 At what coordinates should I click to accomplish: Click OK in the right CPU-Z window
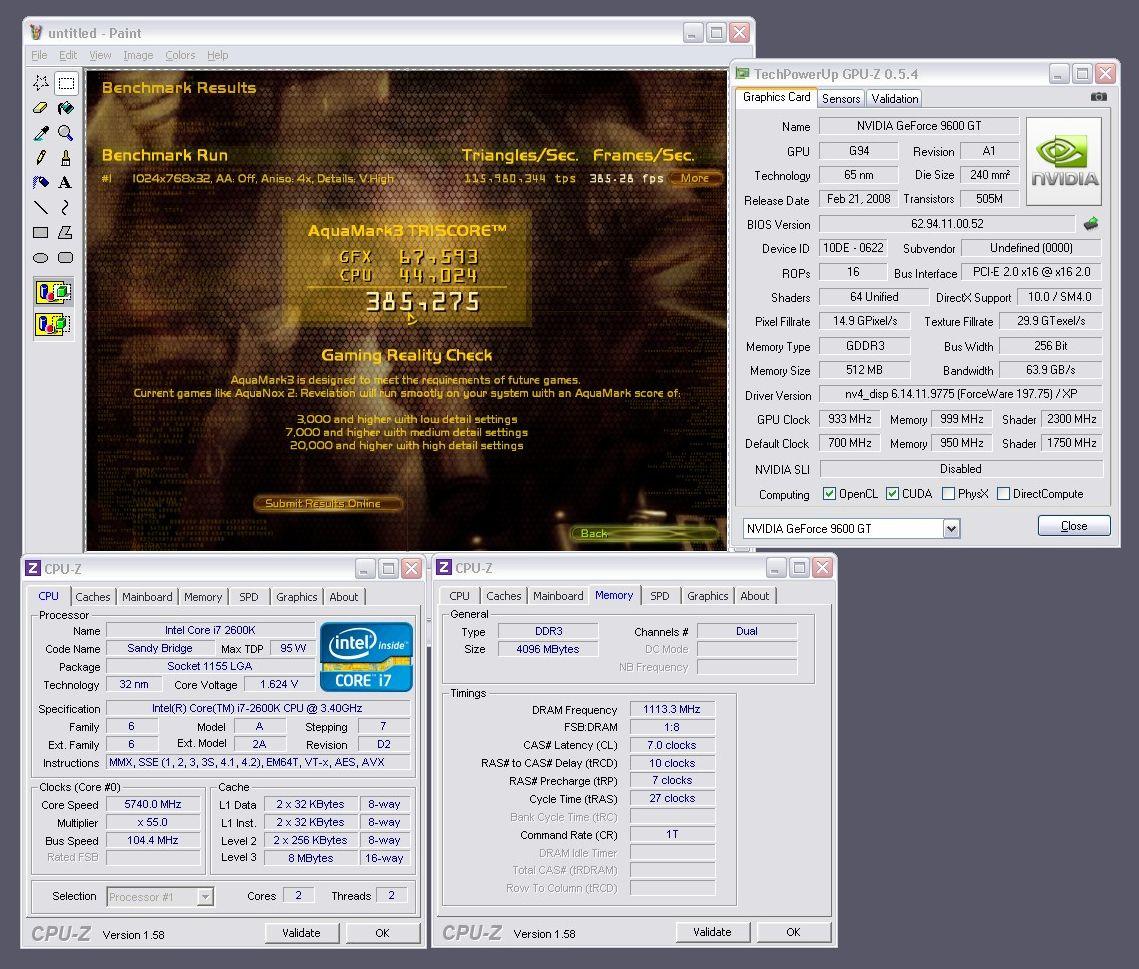(793, 932)
